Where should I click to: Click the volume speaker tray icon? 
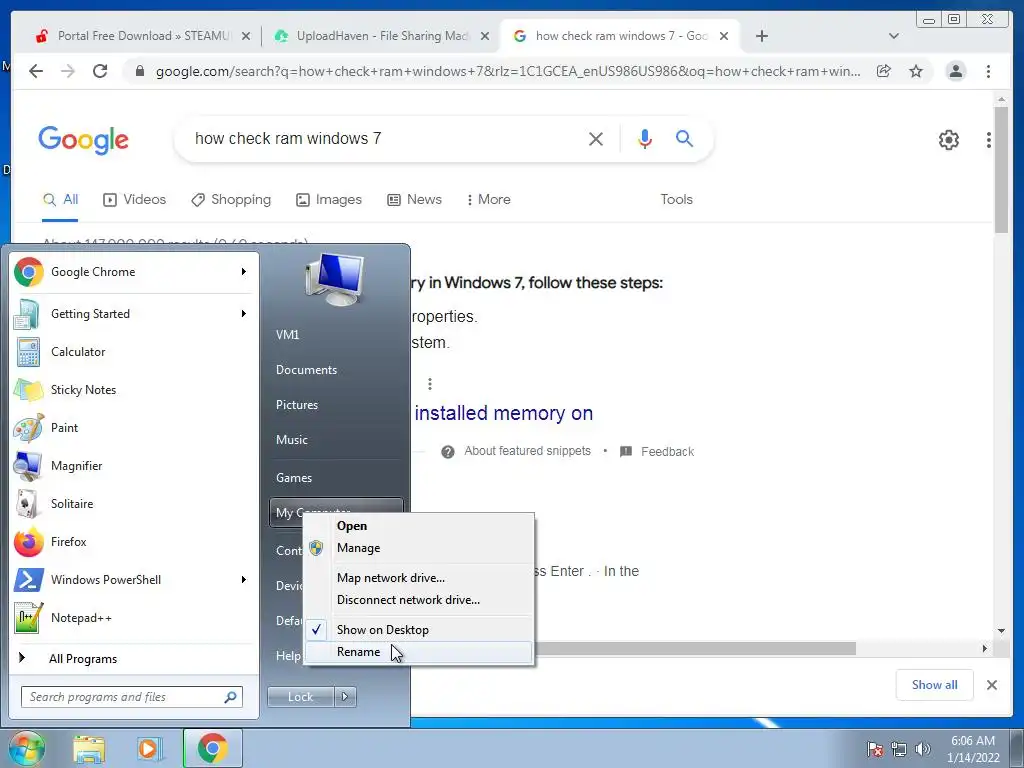(923, 749)
